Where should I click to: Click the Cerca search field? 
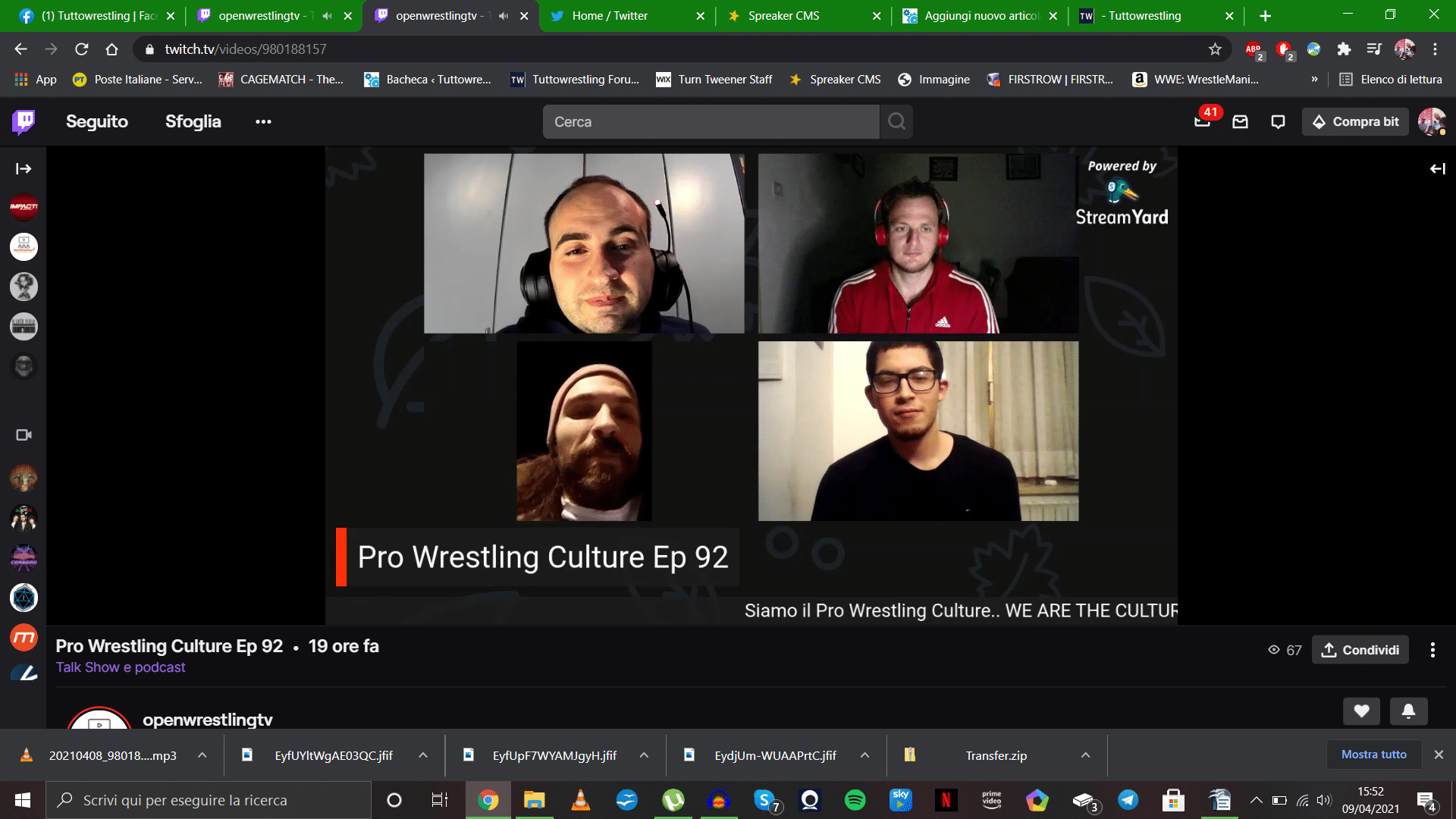[711, 121]
